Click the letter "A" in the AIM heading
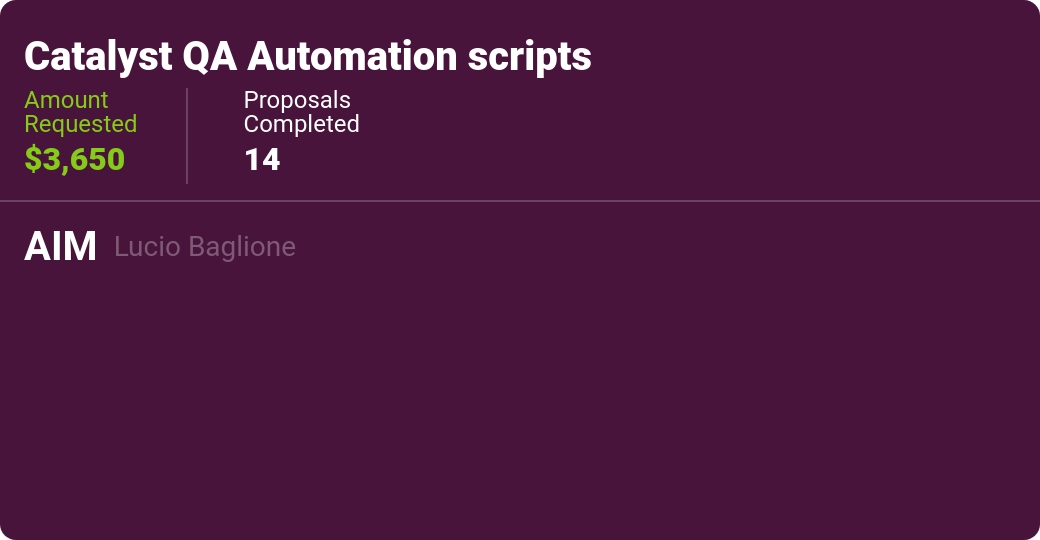 [37, 247]
